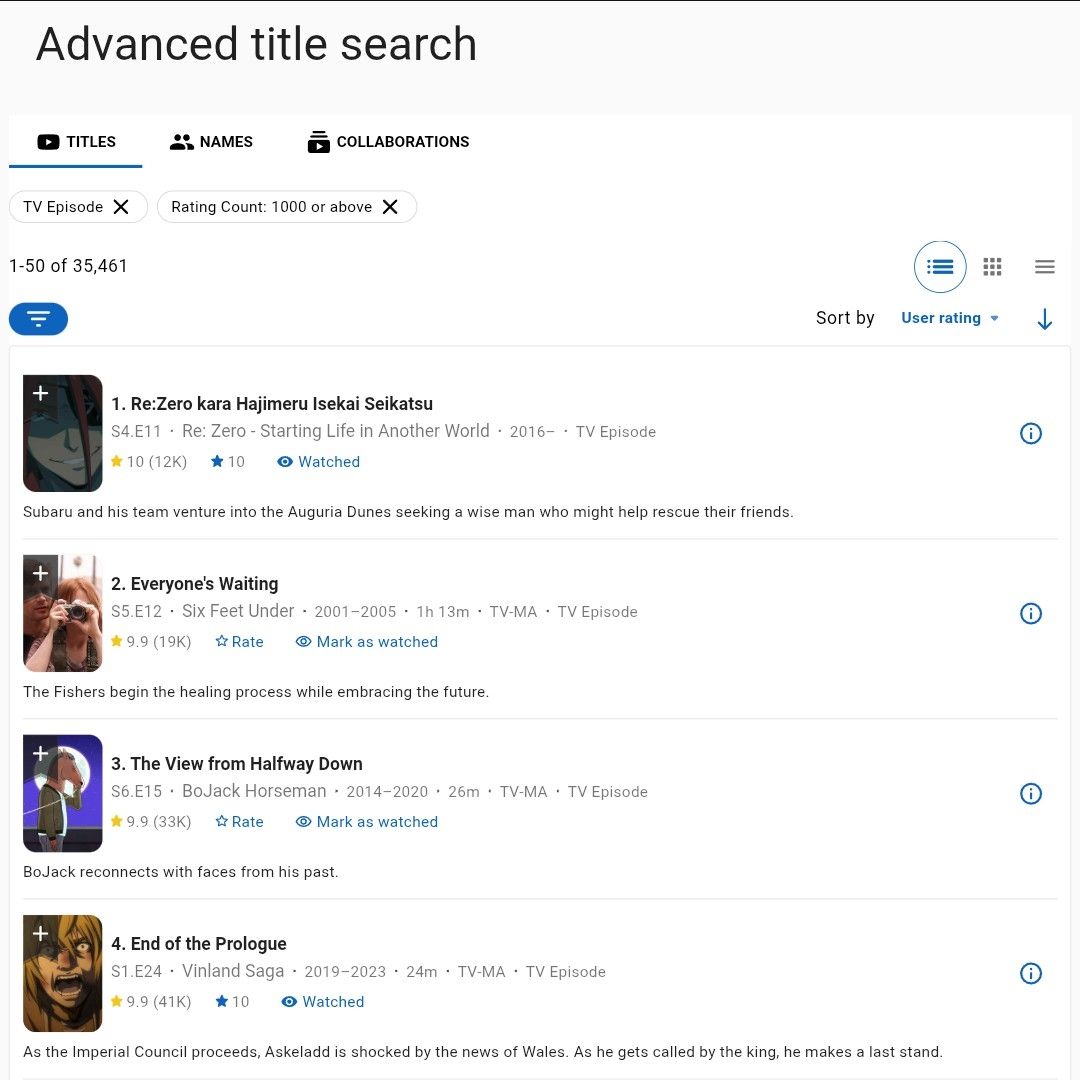Screen dimensions: 1080x1080
Task: Open Re:Zero kara Hajimeru Isekai Seikatsu title
Action: [272, 404]
